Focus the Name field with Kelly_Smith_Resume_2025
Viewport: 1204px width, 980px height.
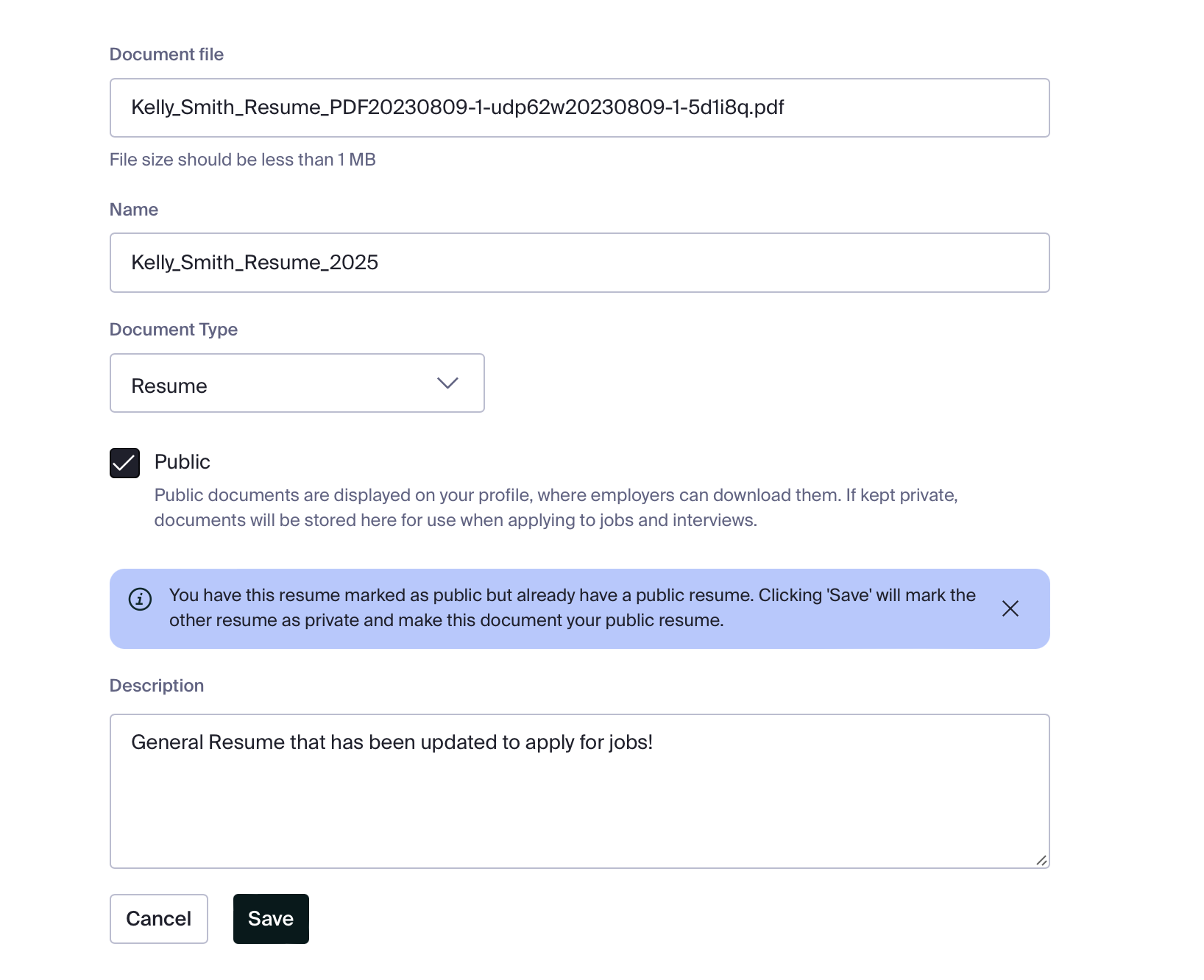point(579,263)
